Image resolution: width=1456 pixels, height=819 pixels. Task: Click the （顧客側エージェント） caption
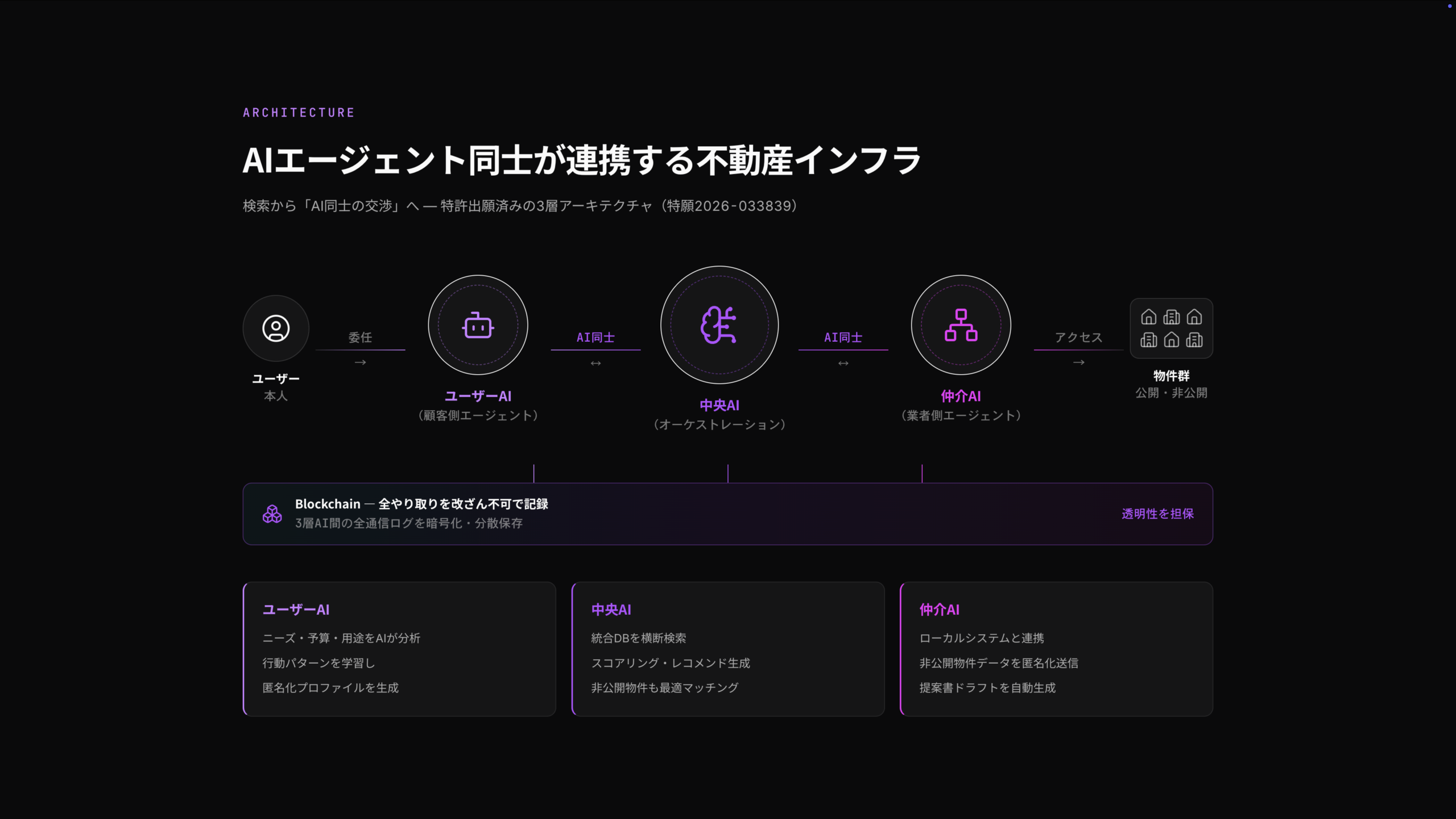(478, 416)
